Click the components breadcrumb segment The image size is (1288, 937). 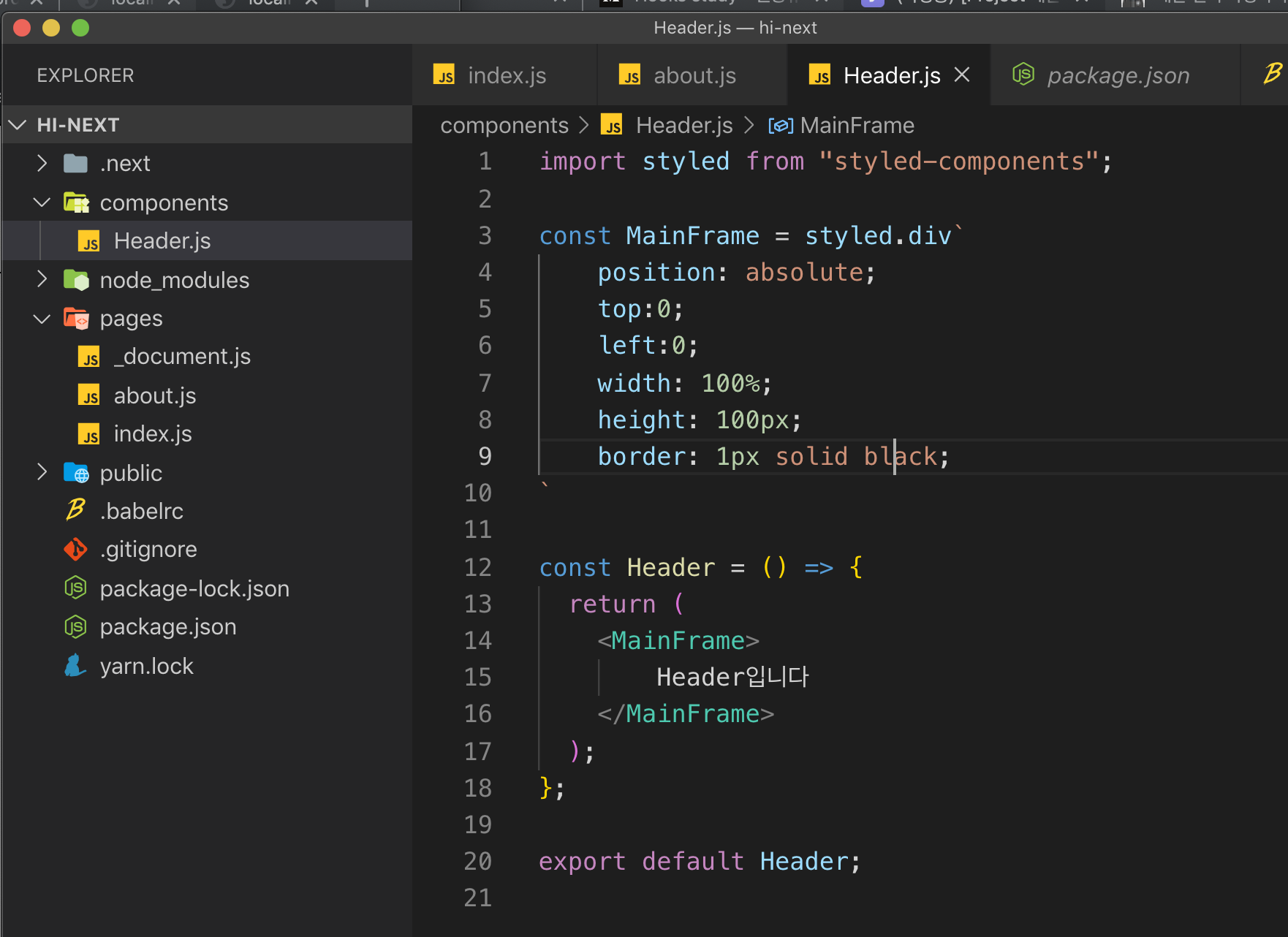pyautogui.click(x=504, y=126)
